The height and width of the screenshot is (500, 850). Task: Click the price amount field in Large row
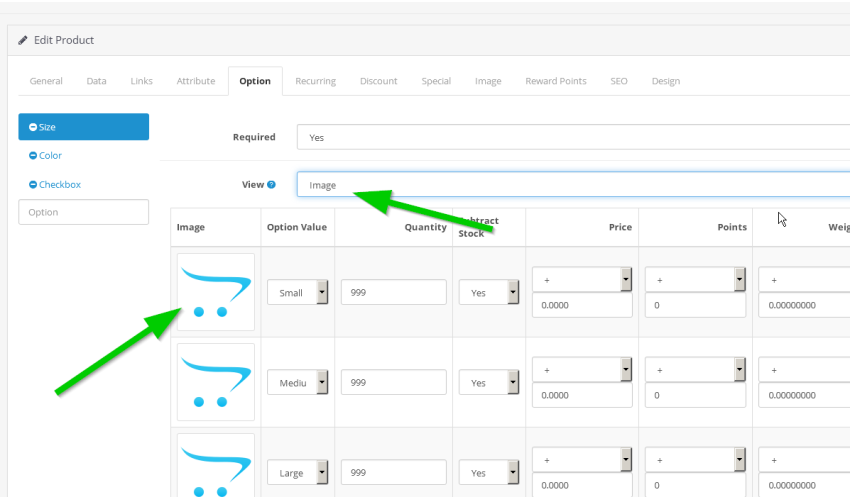point(582,485)
